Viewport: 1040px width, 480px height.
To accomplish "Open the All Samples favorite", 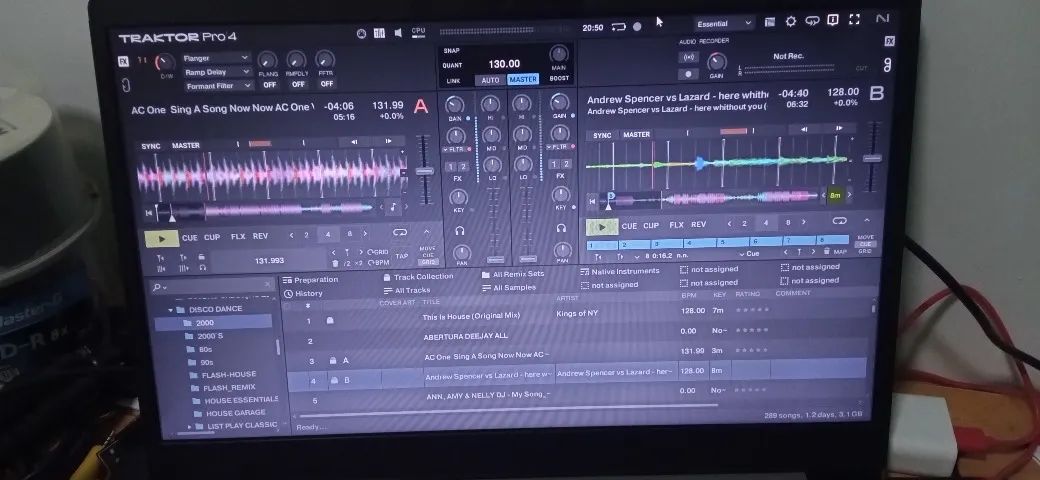I will tap(509, 288).
